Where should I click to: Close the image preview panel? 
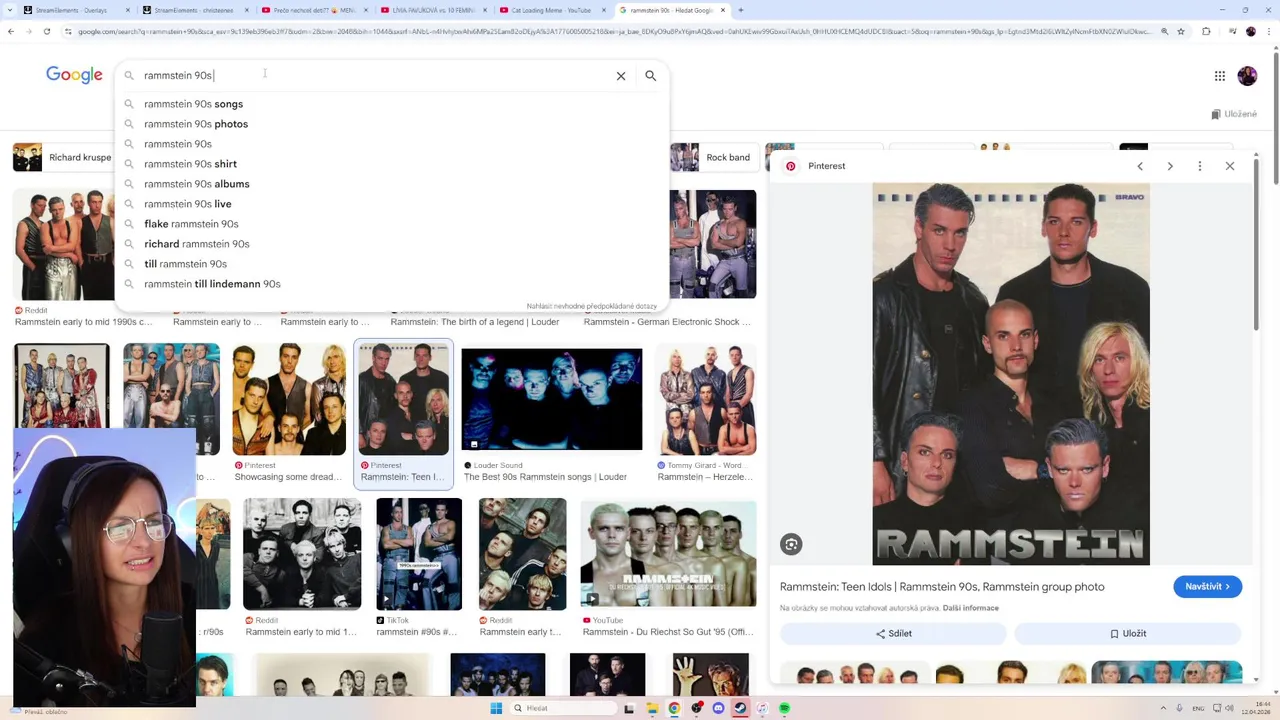[x=1230, y=166]
